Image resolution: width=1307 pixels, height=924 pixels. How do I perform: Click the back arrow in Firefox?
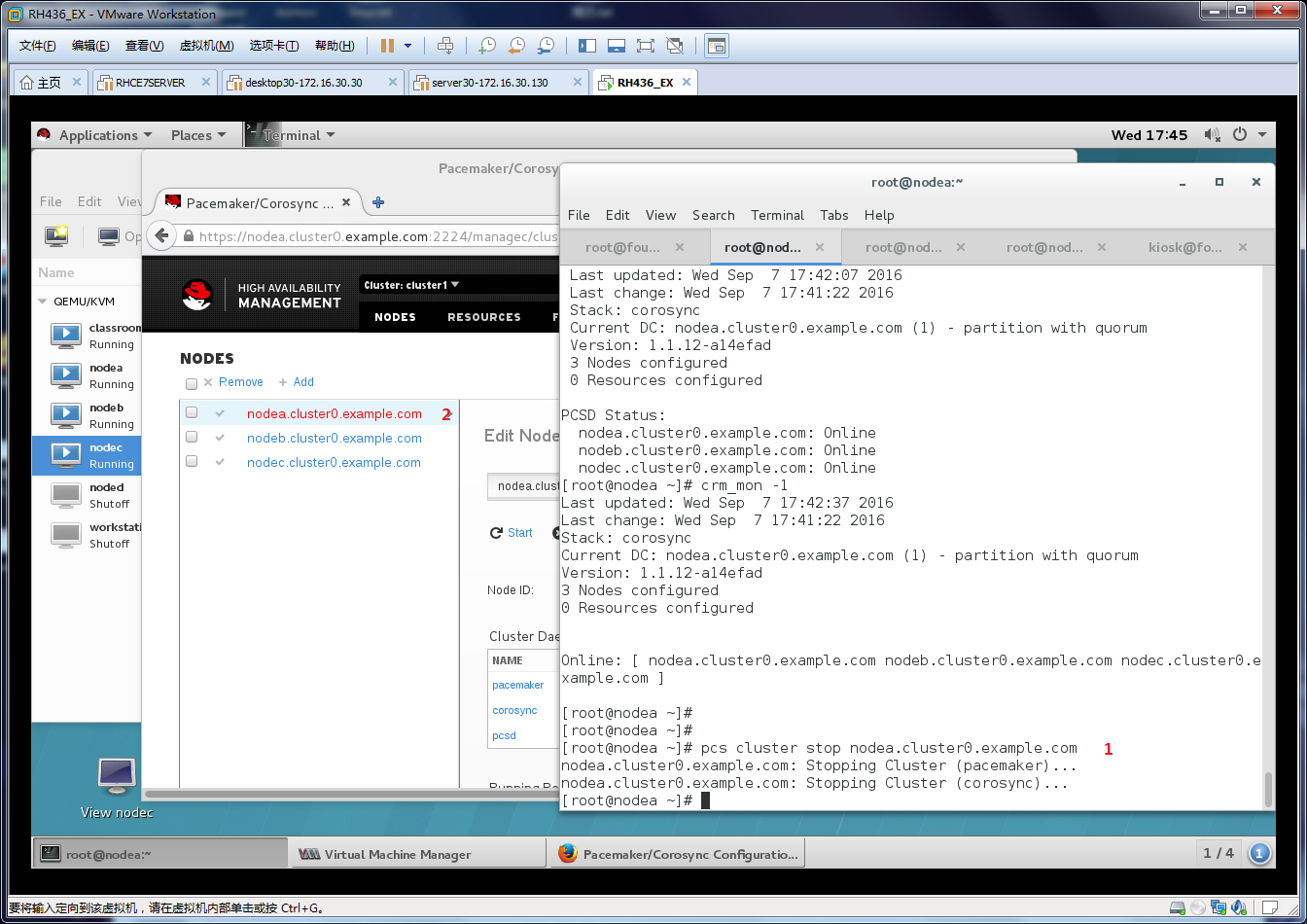tap(161, 235)
